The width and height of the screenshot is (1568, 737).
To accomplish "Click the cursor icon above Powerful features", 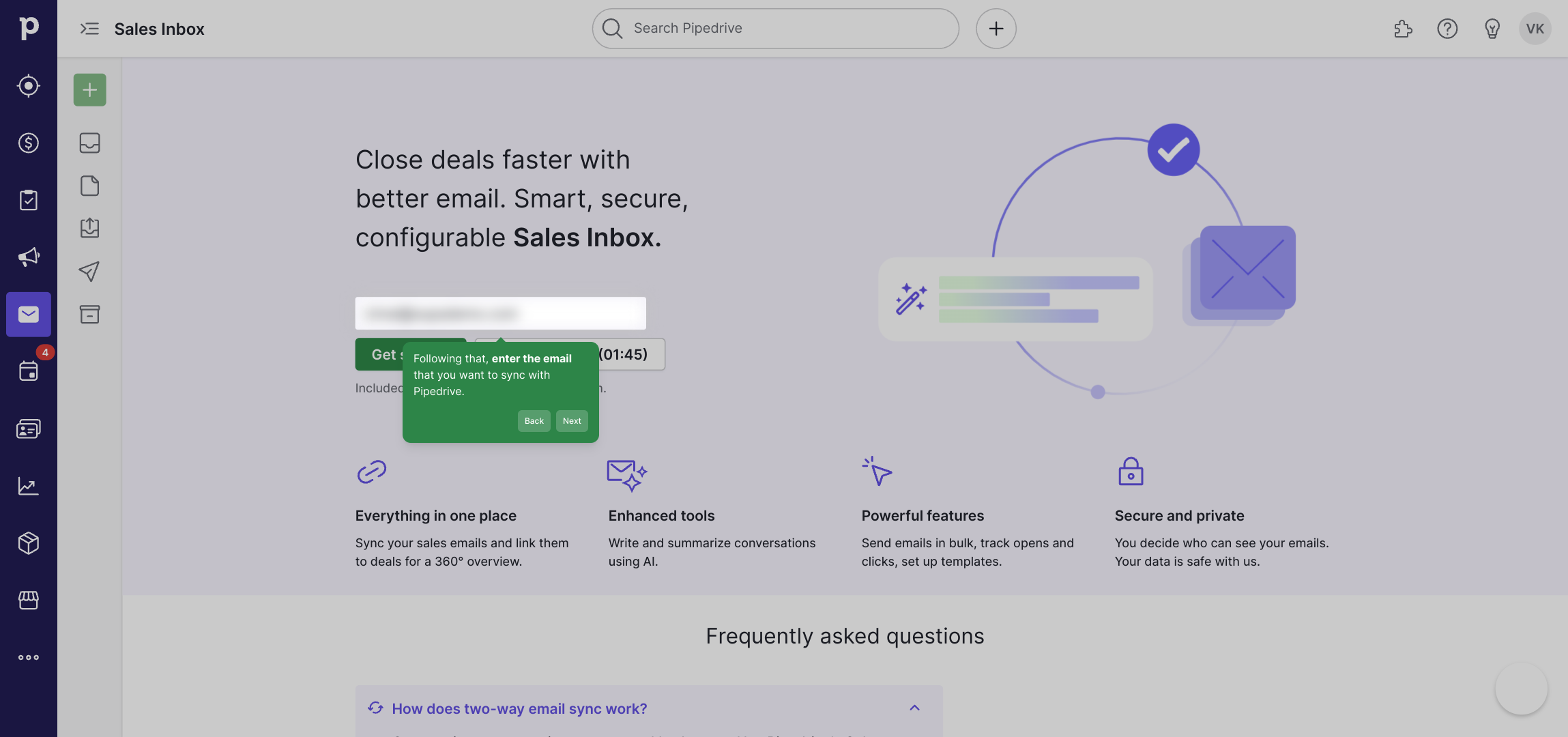I will [877, 471].
